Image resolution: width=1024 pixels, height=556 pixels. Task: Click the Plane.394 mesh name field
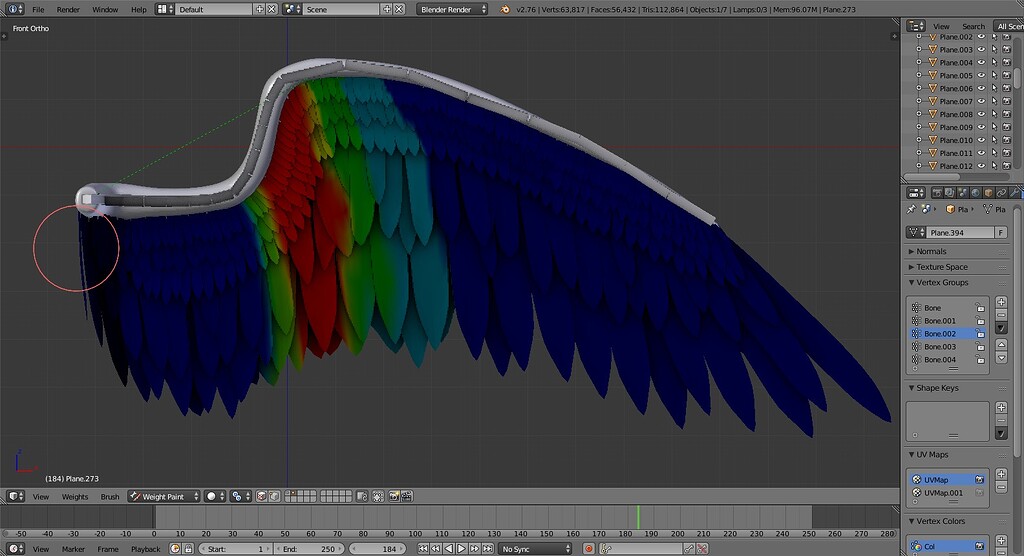click(x=961, y=233)
